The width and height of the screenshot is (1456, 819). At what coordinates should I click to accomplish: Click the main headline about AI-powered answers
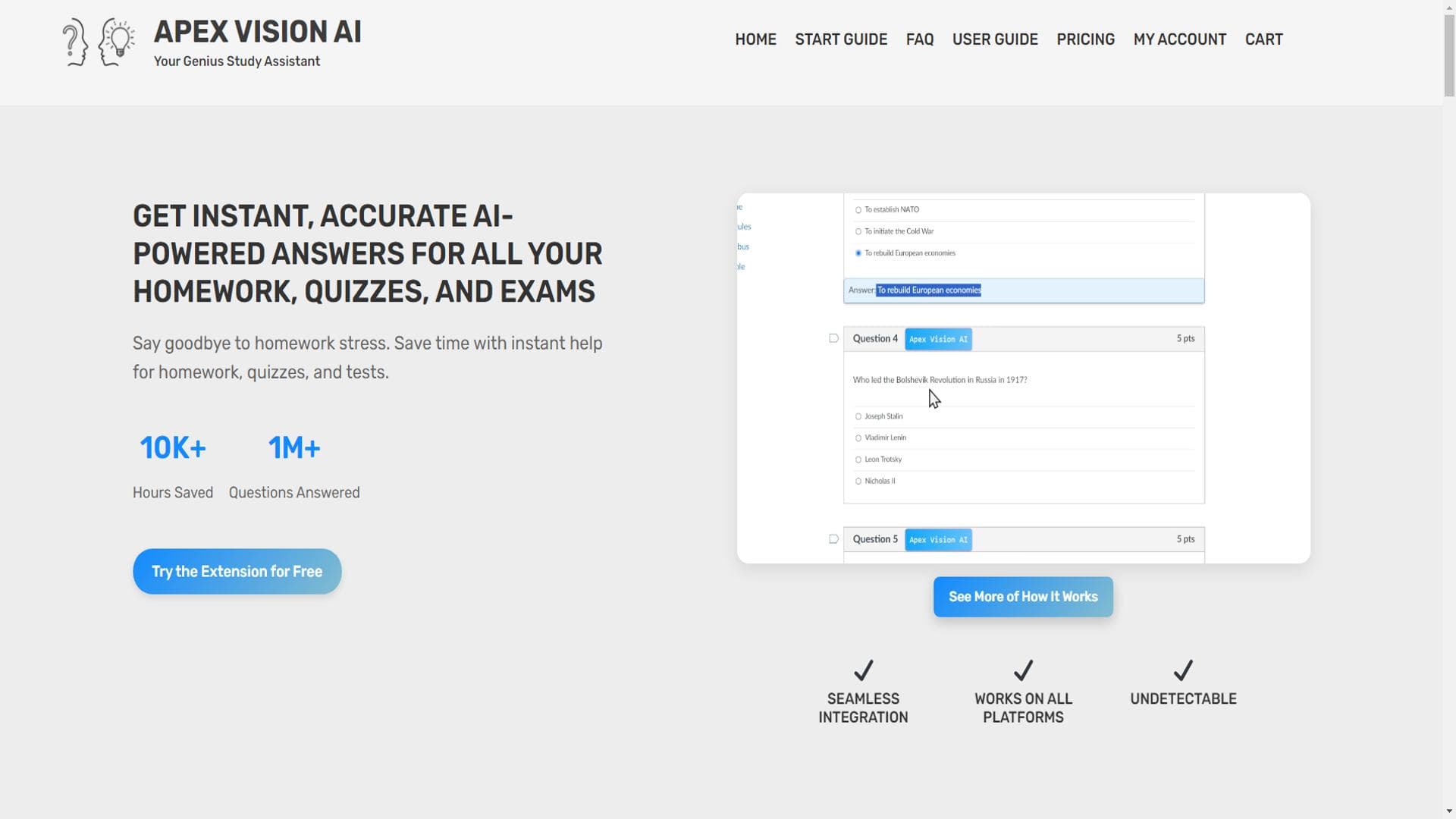click(368, 254)
